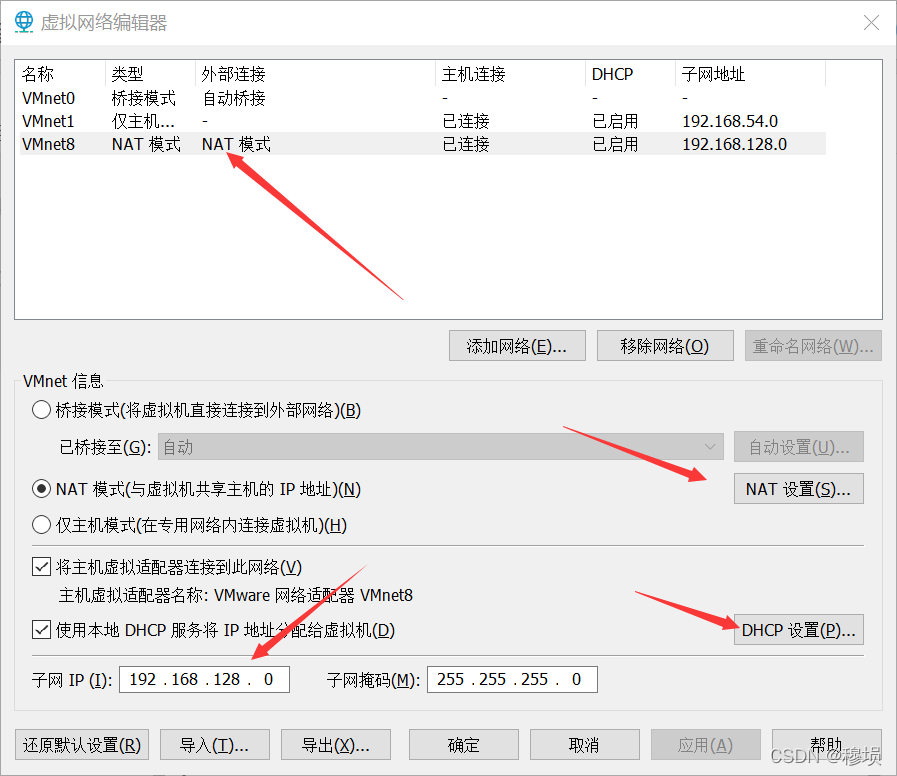Click the 类型 column header

click(x=150, y=74)
